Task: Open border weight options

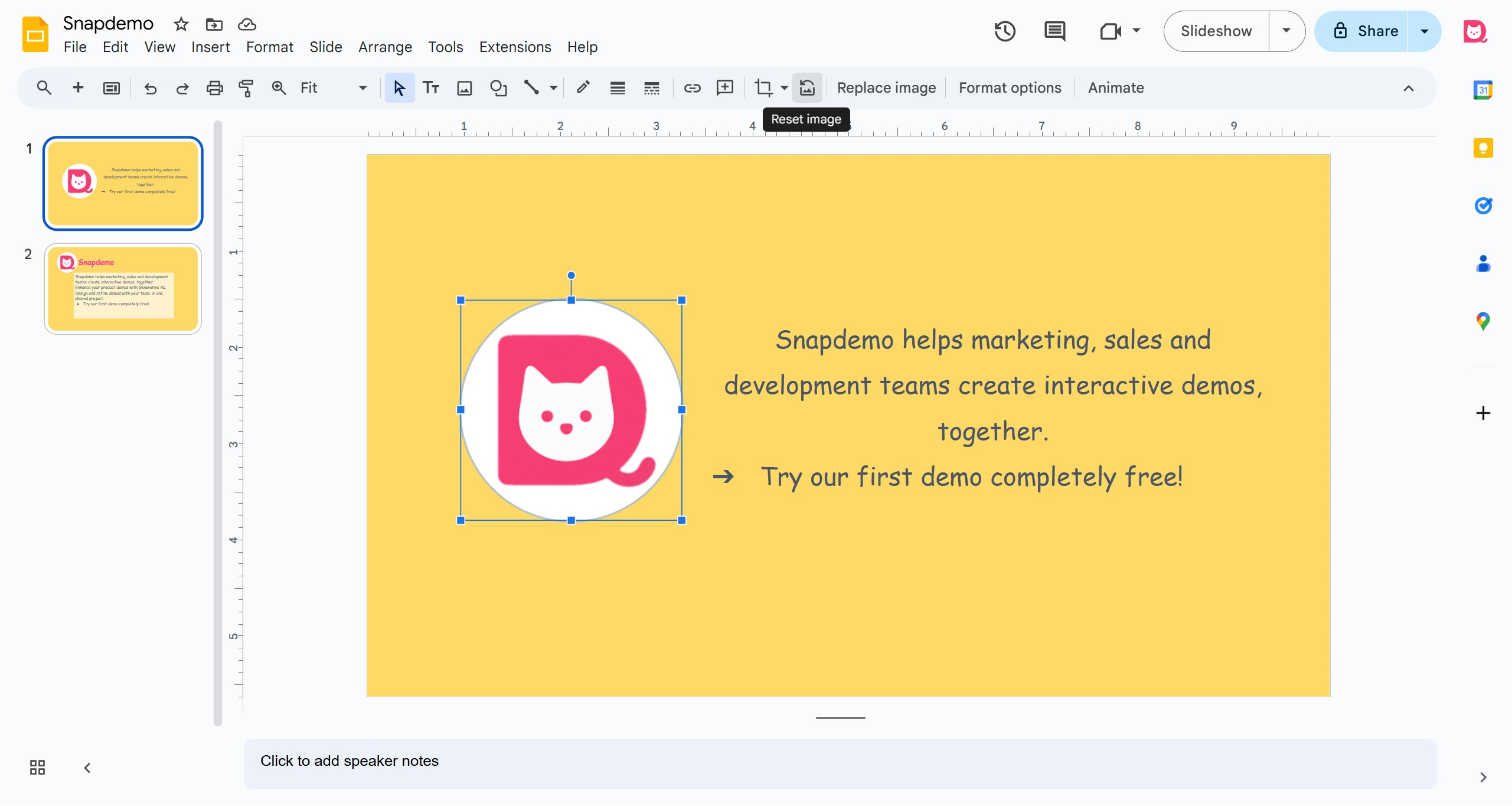Action: coord(618,88)
